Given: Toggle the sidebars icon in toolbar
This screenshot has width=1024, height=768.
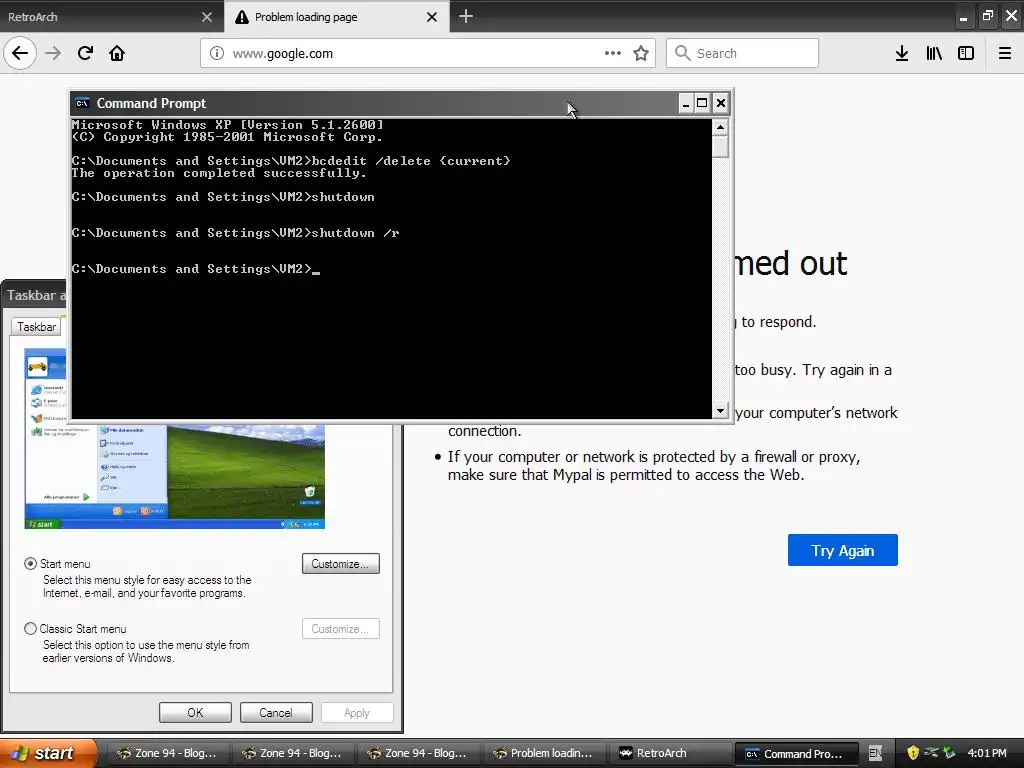Looking at the screenshot, I should [966, 53].
